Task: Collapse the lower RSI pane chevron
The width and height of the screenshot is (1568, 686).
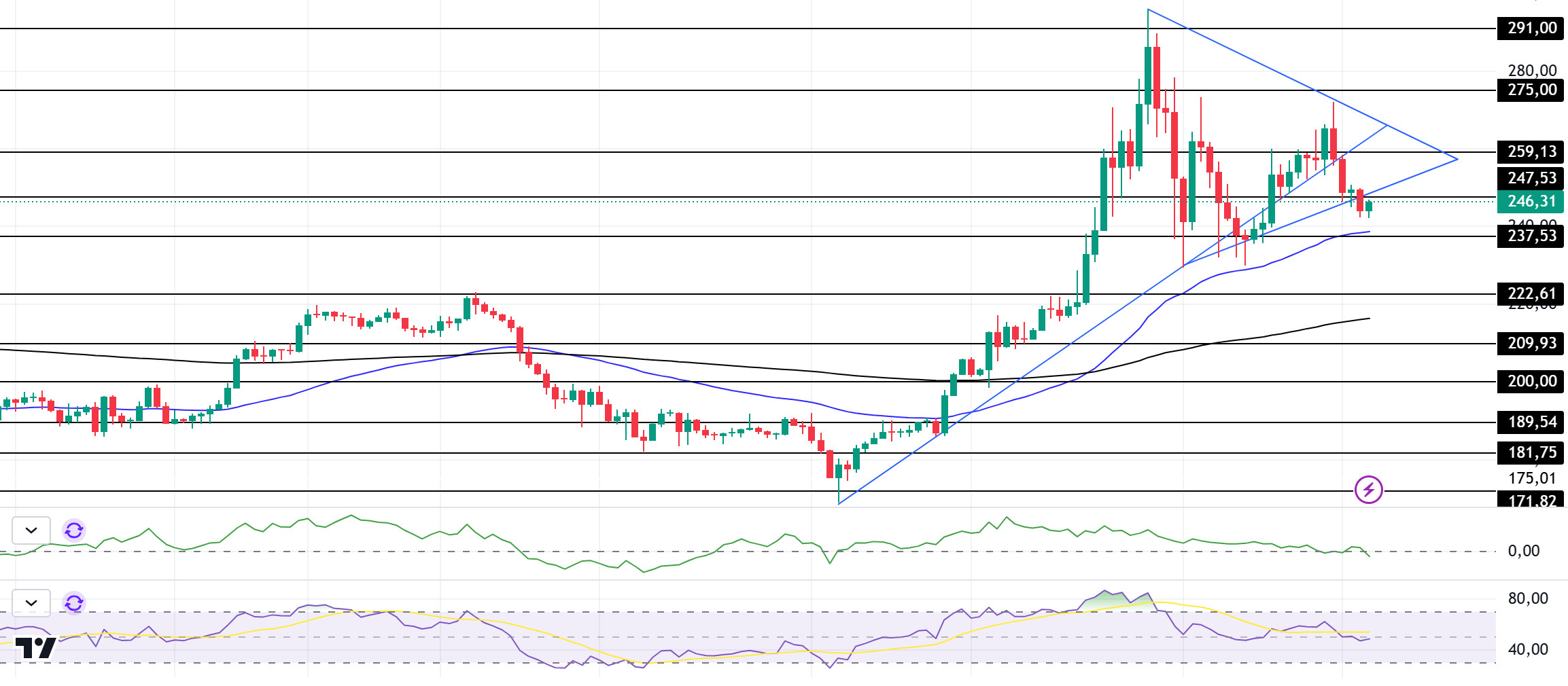Action: coord(31,602)
